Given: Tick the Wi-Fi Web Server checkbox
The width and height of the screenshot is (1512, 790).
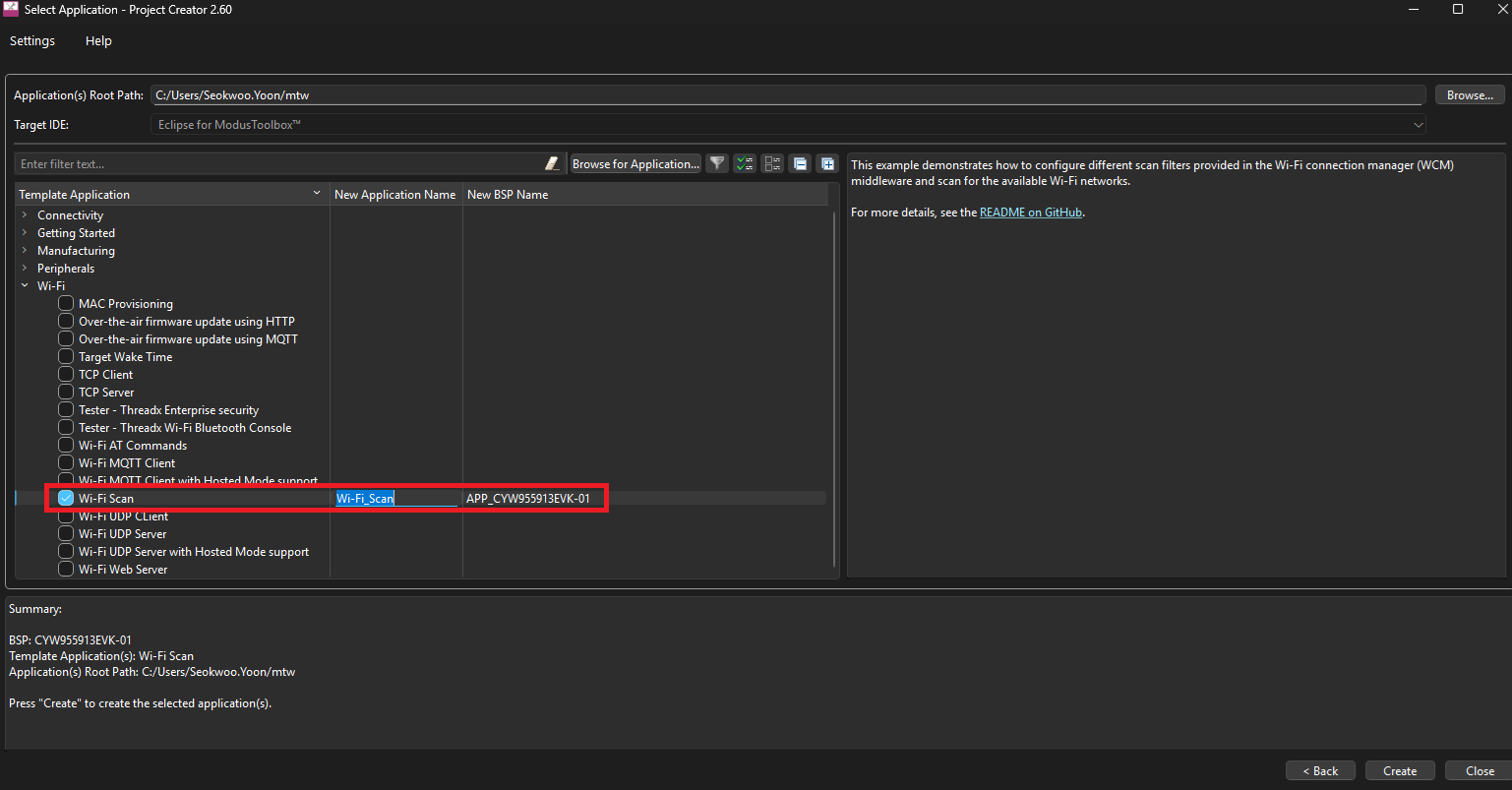Looking at the screenshot, I should [66, 570].
